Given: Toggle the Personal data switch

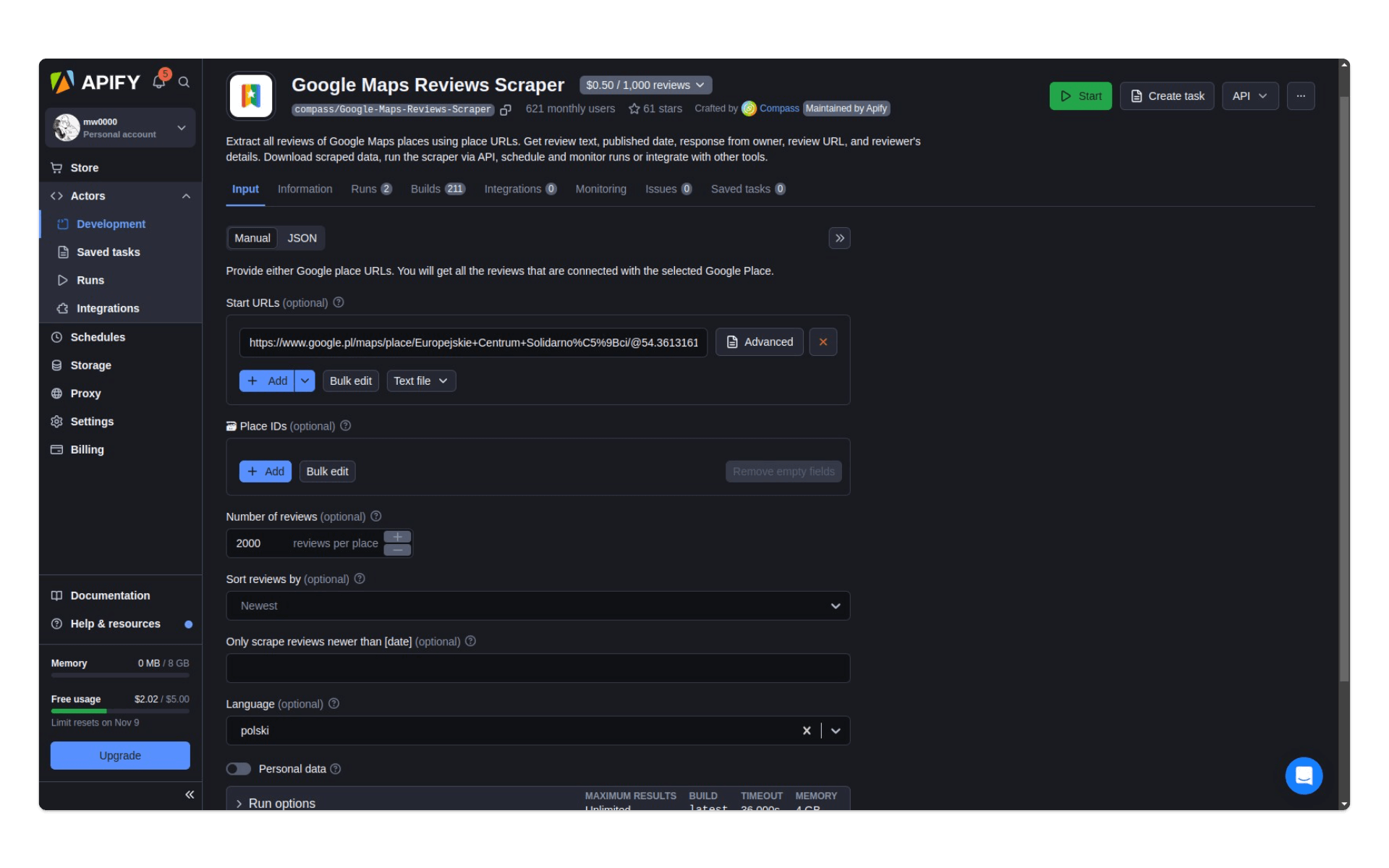Looking at the screenshot, I should point(239,769).
